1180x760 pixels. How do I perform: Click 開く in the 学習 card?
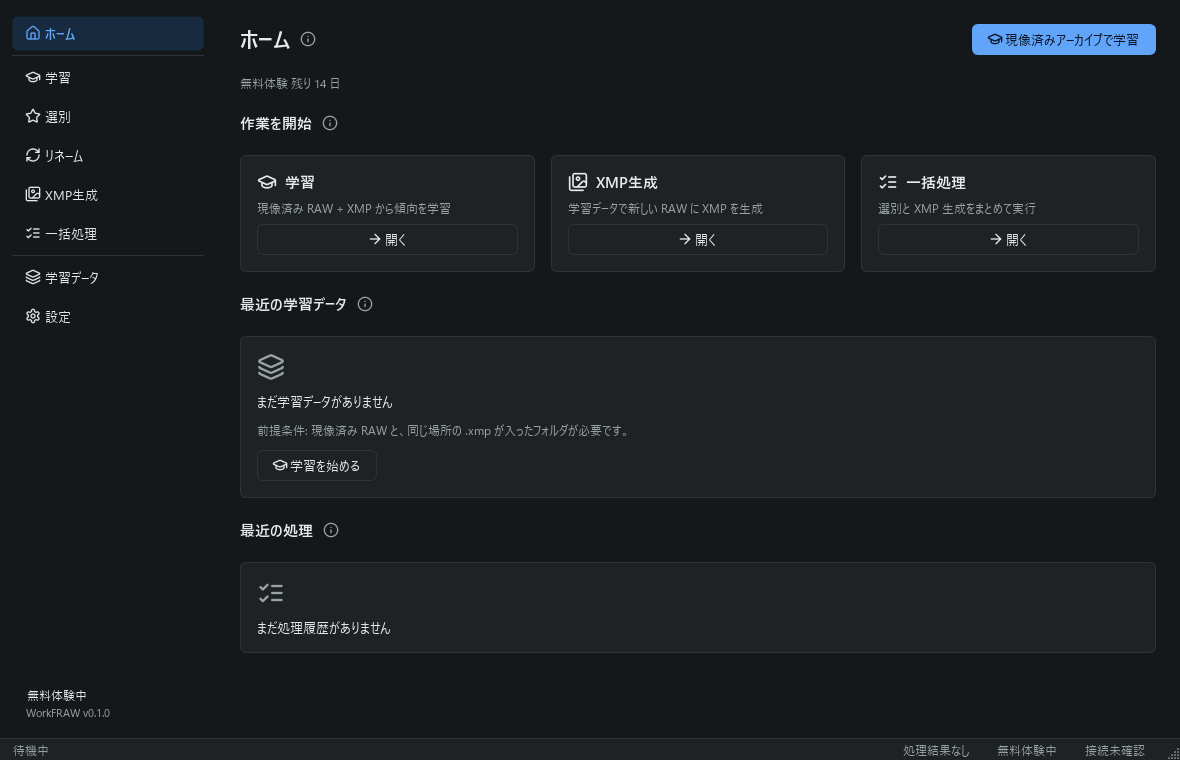387,239
